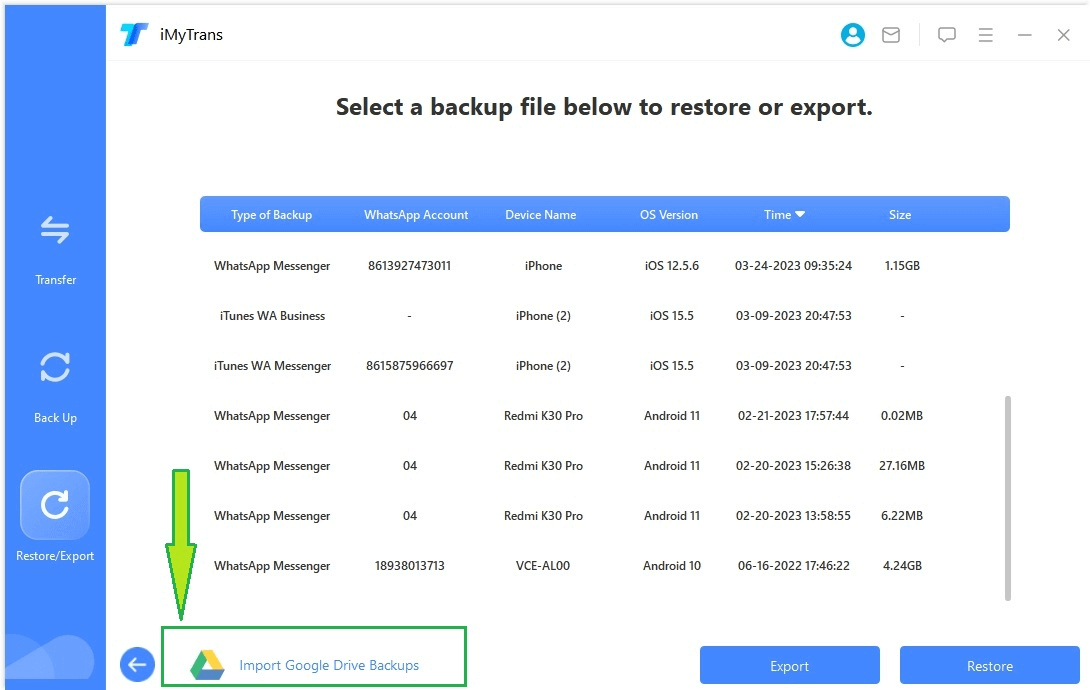Click the Size column header
The width and height of the screenshot is (1090, 690).
tap(900, 215)
